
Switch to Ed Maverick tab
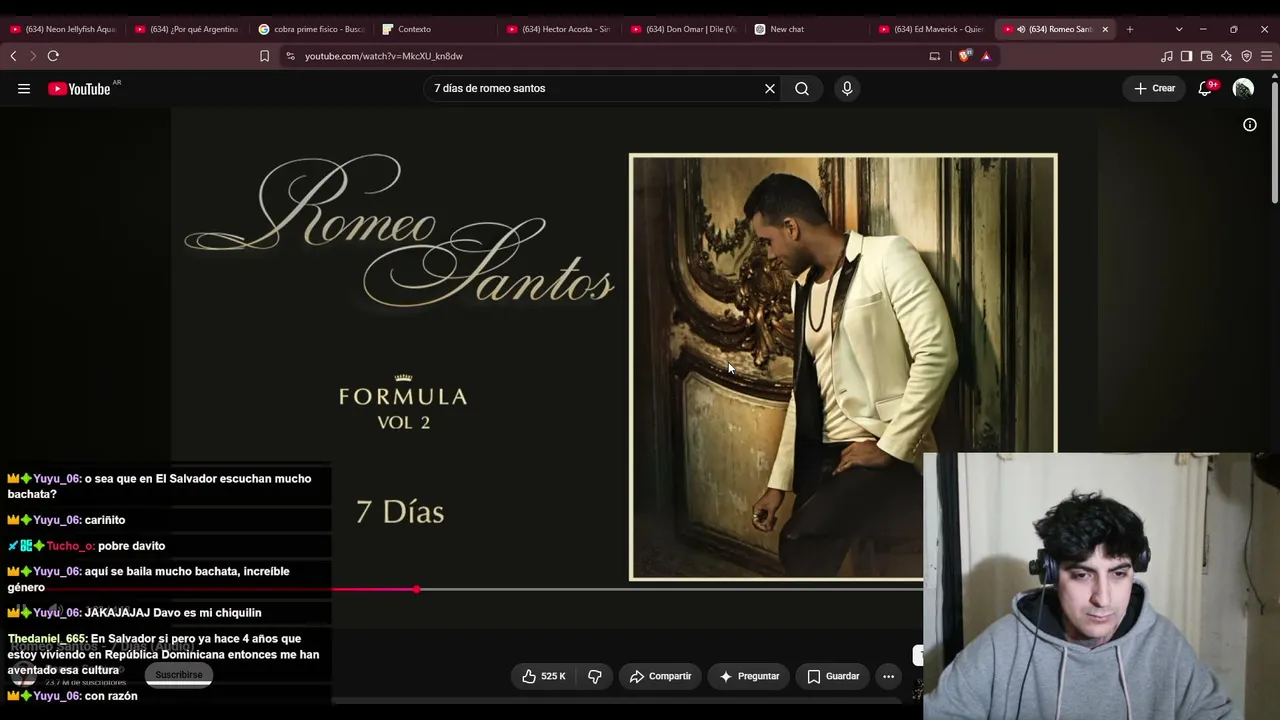click(931, 29)
